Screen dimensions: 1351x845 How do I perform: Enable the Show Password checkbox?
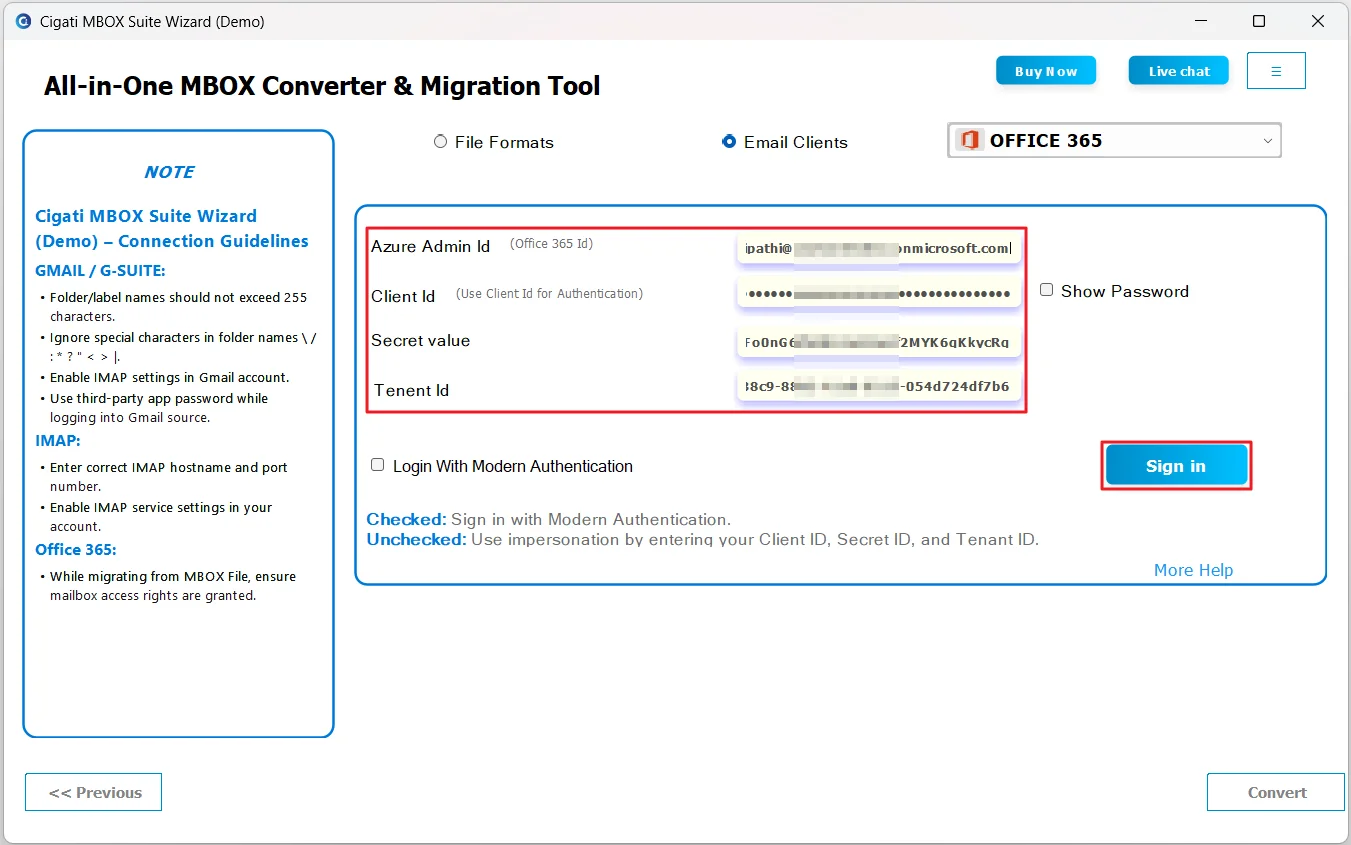pos(1046,290)
